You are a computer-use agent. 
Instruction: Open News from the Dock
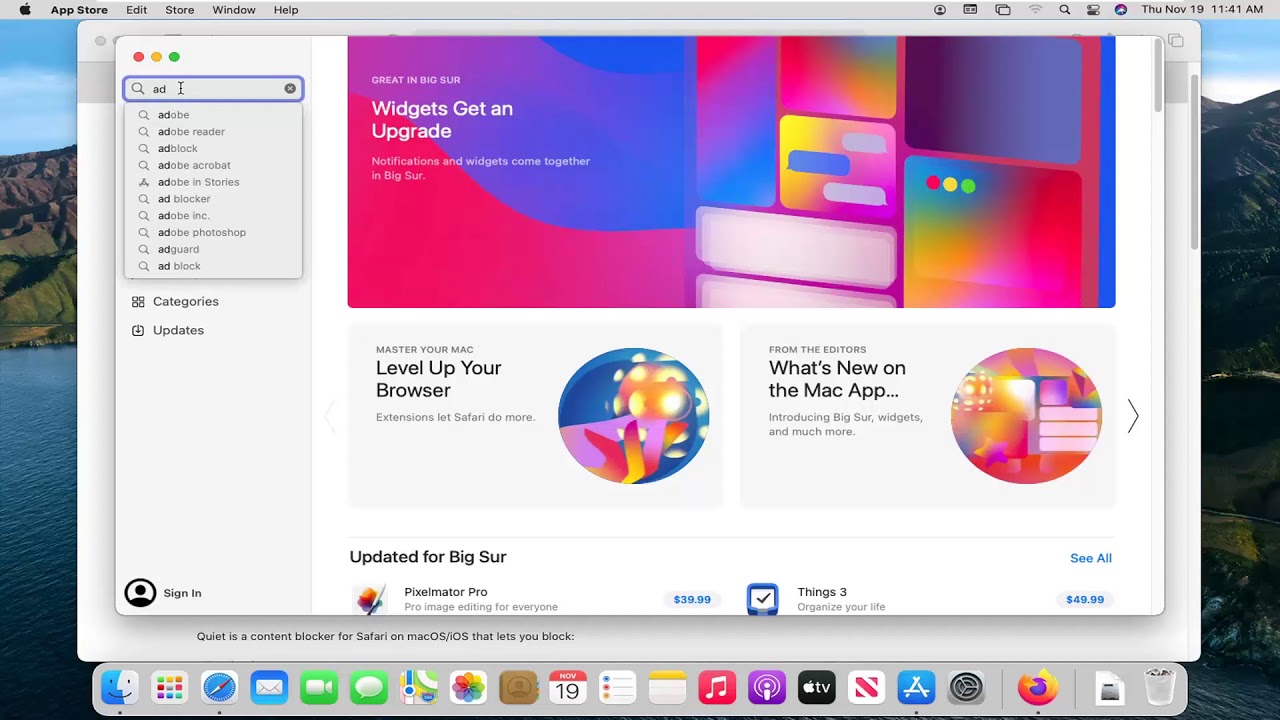click(866, 688)
